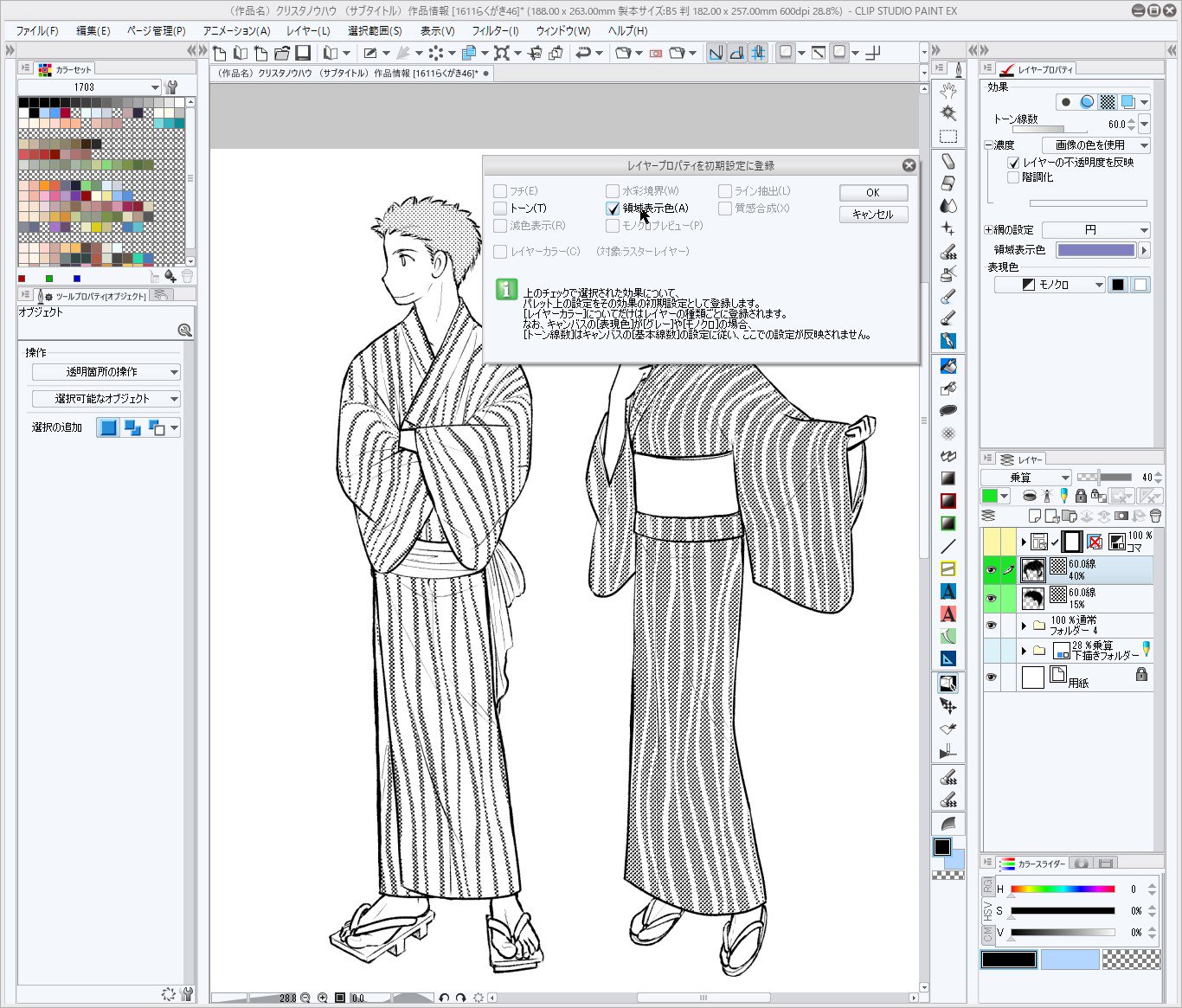Close the レイヤープロパティを初期設定に登録 dialog
This screenshot has width=1182, height=1008.
909,165
